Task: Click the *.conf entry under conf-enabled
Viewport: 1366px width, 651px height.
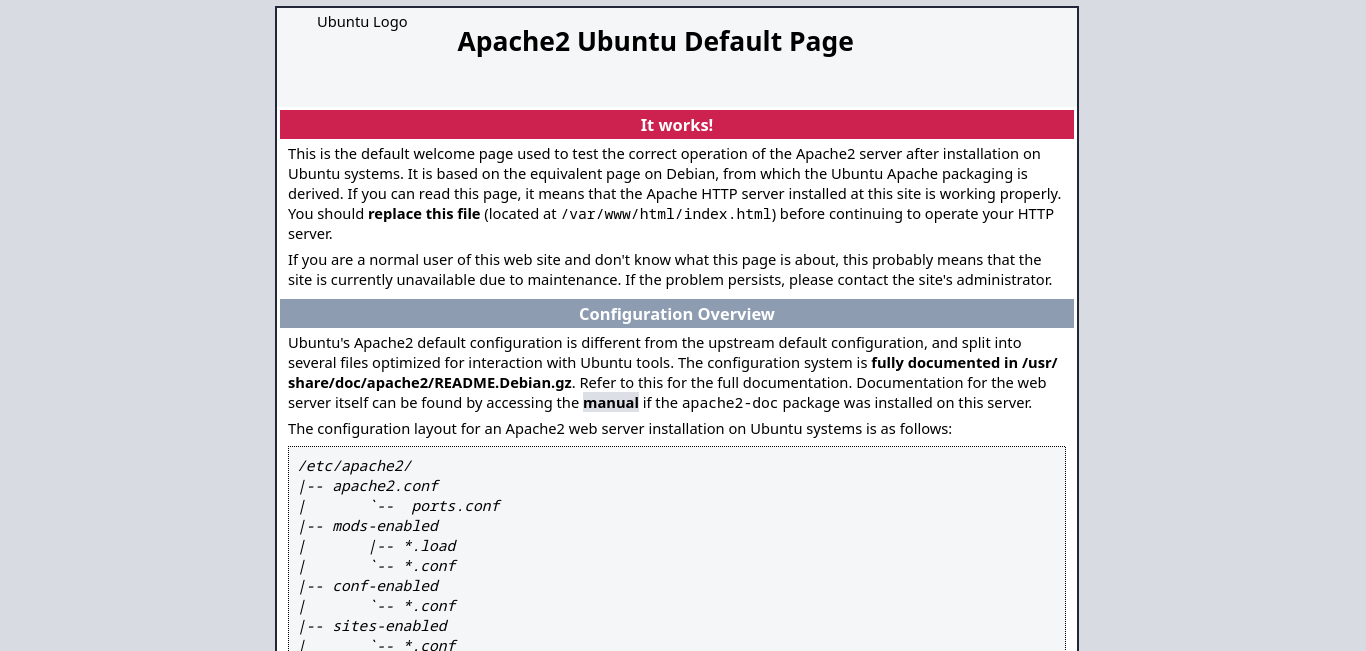Action: click(429, 606)
